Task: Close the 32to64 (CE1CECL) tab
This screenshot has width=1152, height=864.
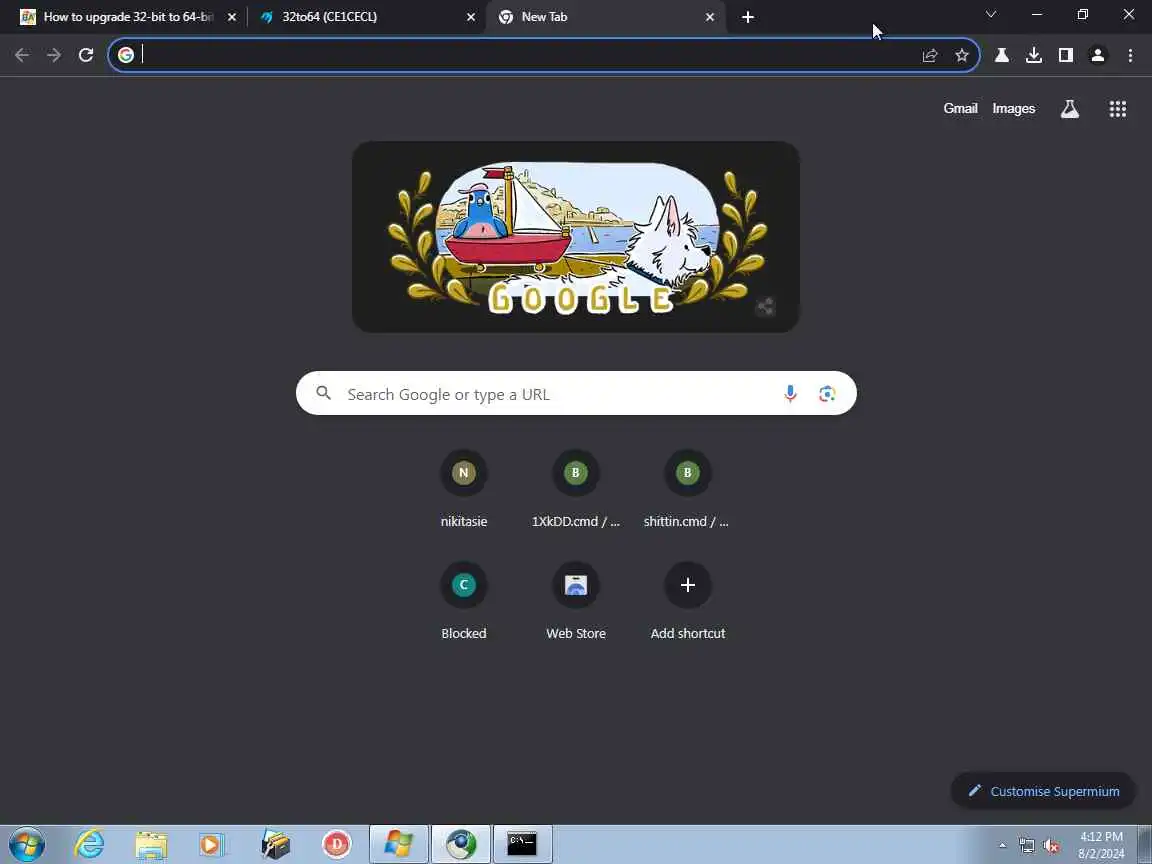Action: click(x=471, y=17)
